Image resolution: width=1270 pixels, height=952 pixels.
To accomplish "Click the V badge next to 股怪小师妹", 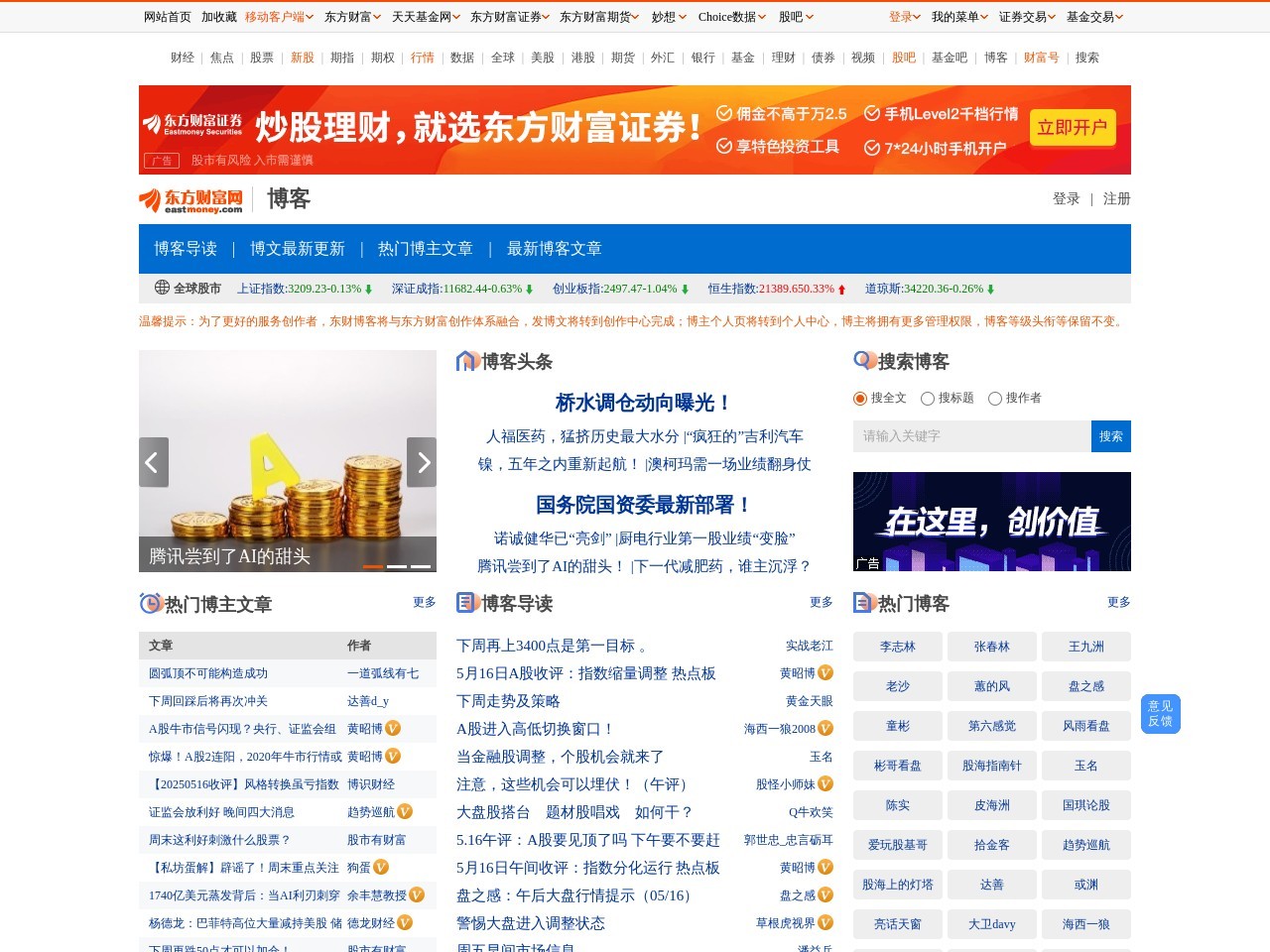I will [x=825, y=783].
